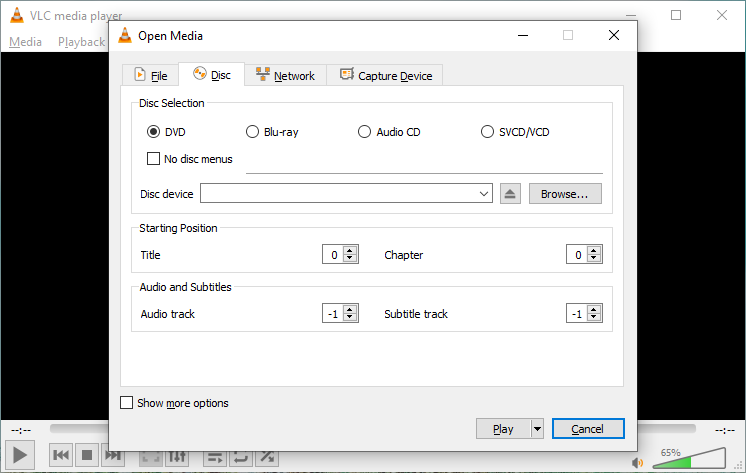Viewport: 746px width, 473px height.
Task: Close the Open Media dialog
Action: 614,35
